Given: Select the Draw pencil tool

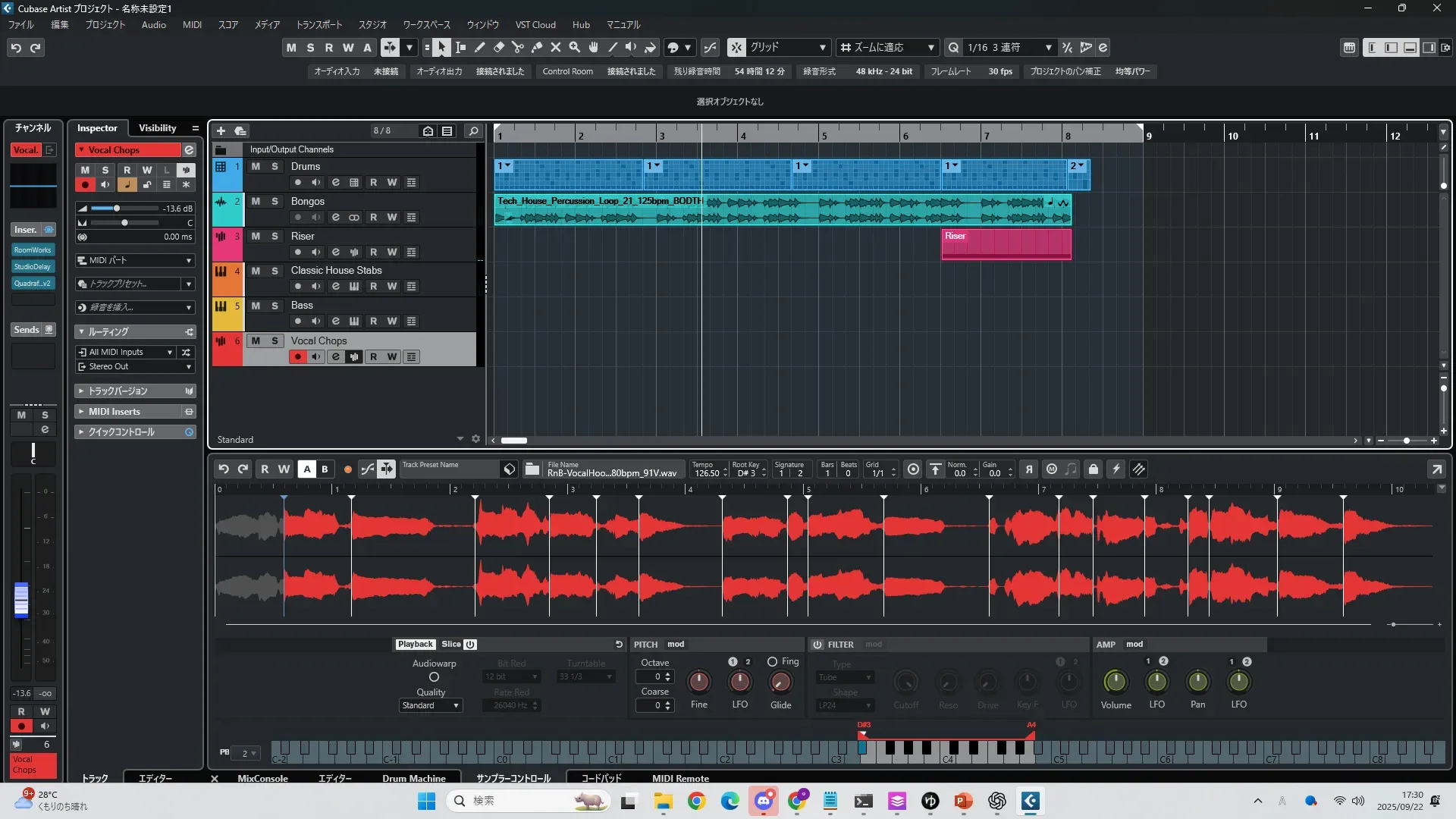Looking at the screenshot, I should 480,48.
